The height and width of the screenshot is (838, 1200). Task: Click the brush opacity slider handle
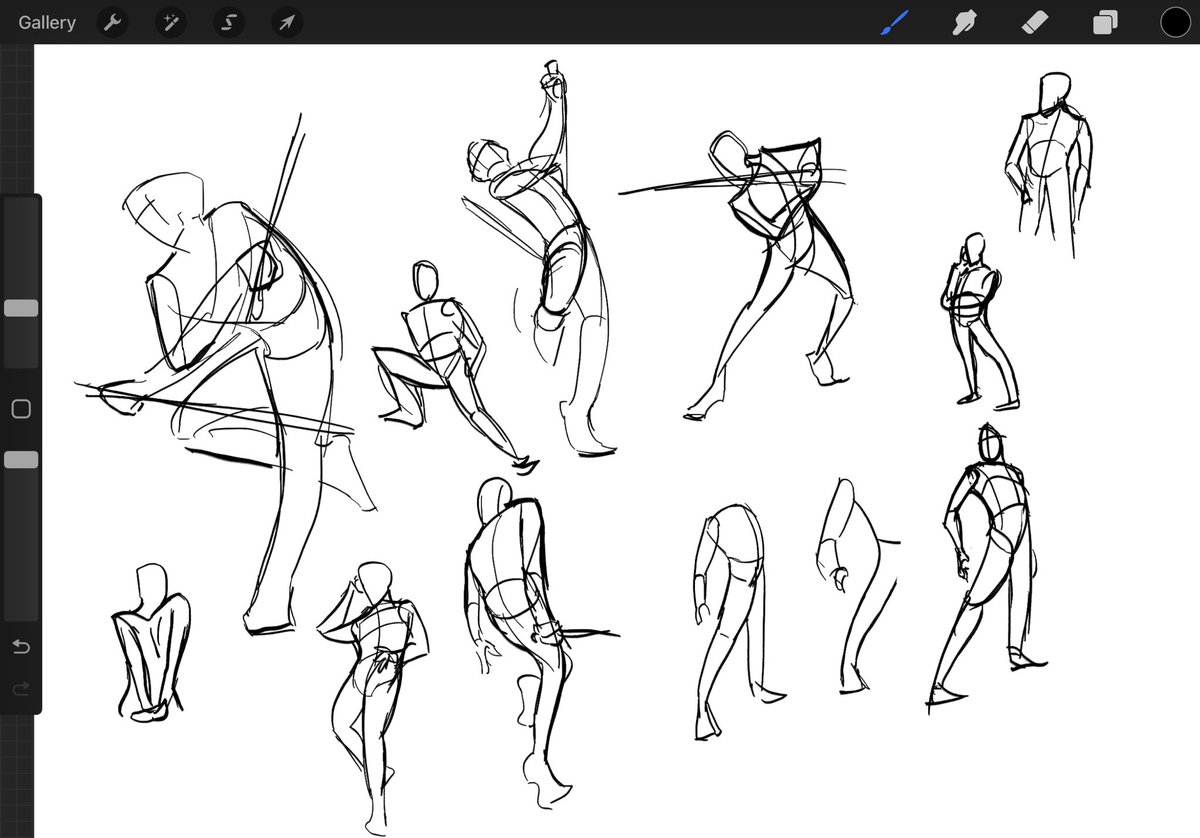(x=21, y=460)
